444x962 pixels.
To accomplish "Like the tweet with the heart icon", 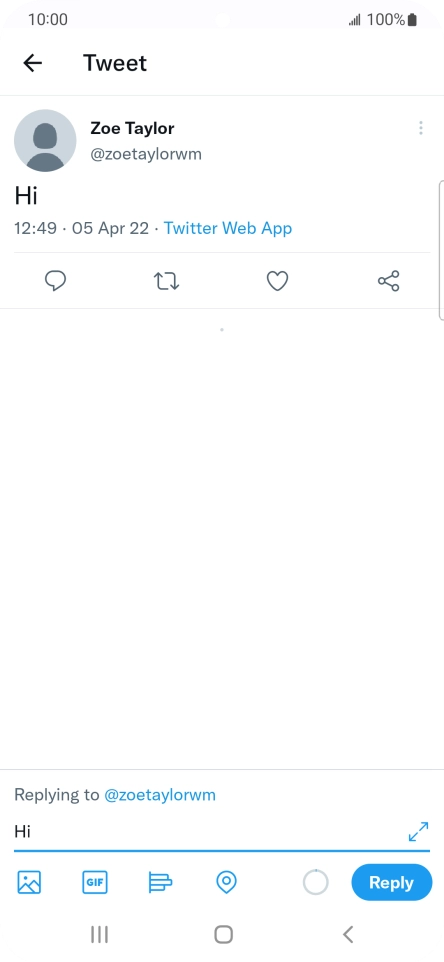I will click(x=277, y=281).
